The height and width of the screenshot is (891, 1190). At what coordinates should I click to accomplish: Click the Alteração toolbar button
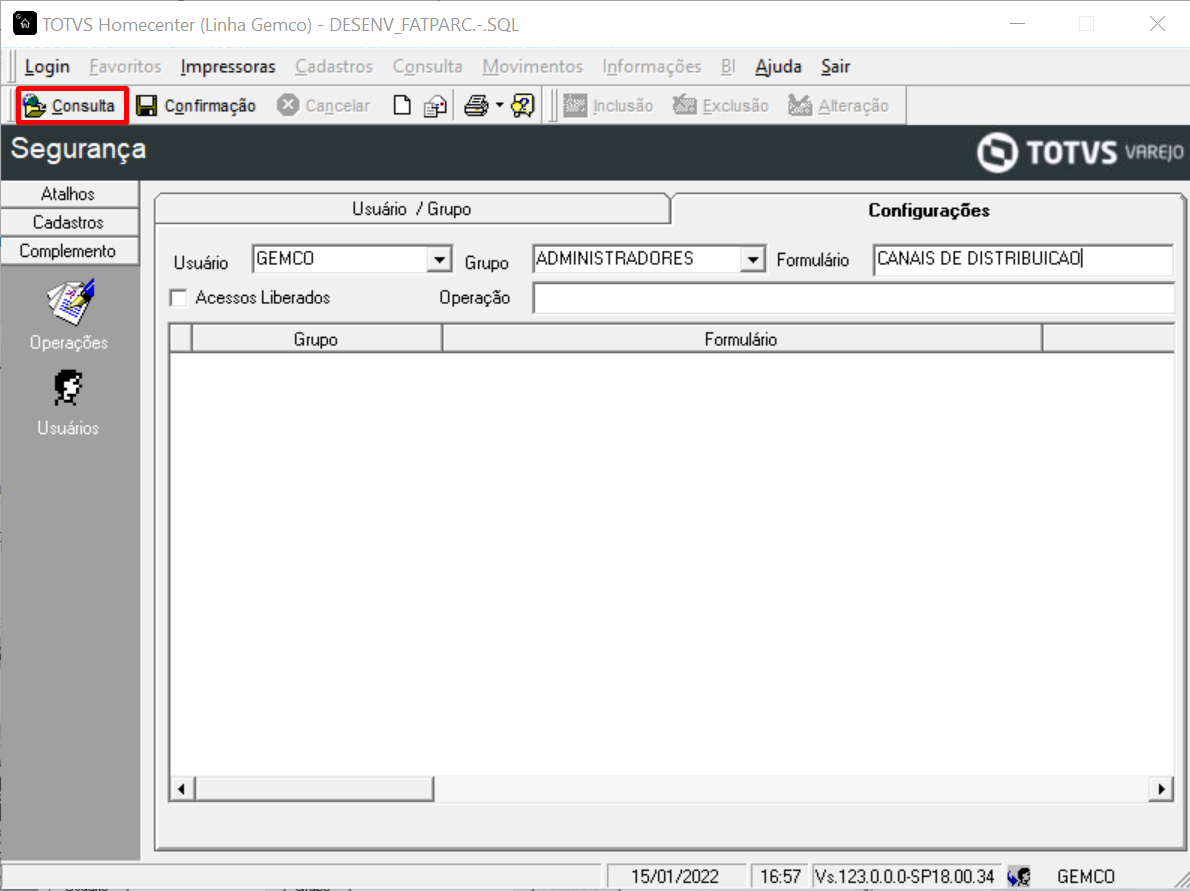(839, 105)
